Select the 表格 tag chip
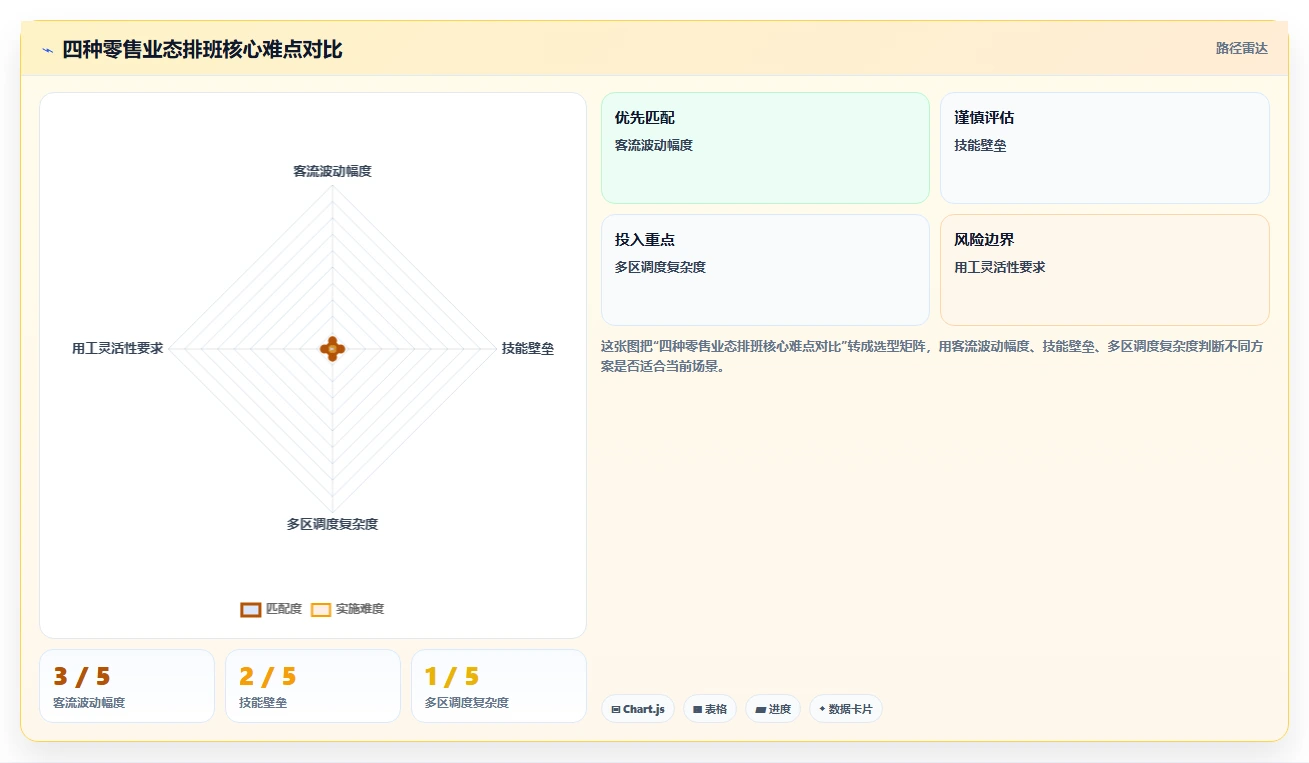The height and width of the screenshot is (763, 1309). coord(710,709)
